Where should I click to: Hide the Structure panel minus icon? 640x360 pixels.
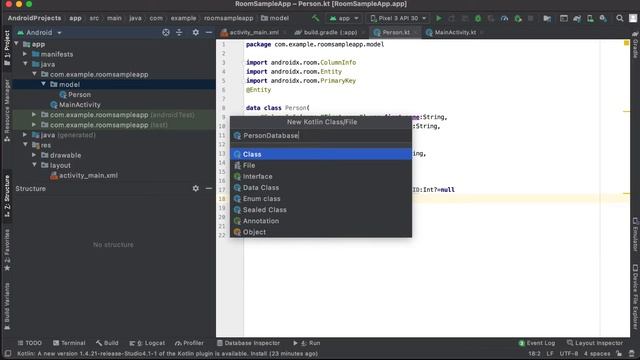pos(209,189)
